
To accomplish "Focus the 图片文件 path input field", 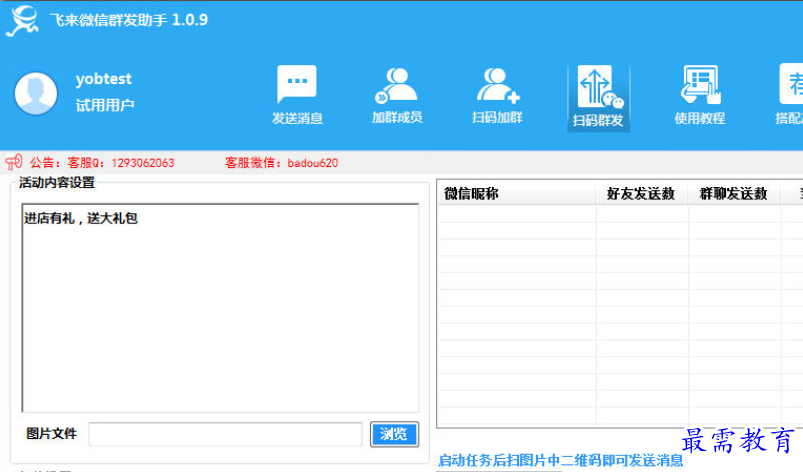I will [x=225, y=434].
